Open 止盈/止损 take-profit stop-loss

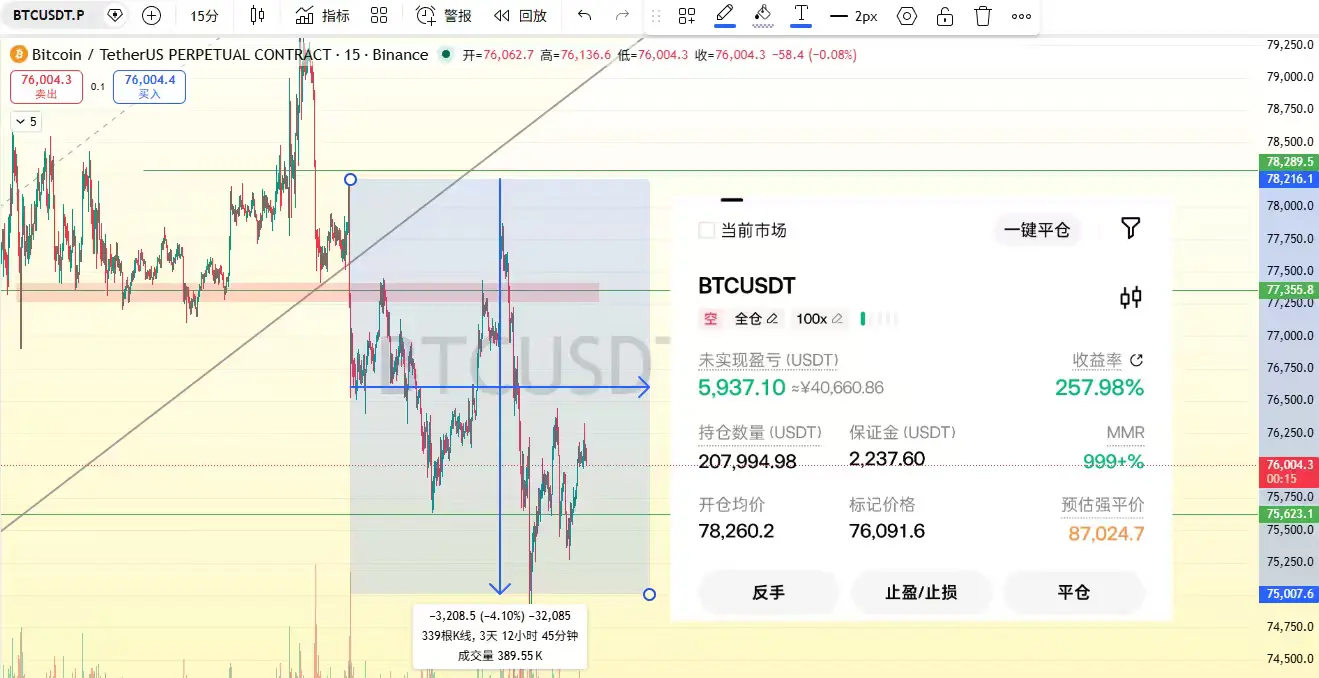click(921, 592)
